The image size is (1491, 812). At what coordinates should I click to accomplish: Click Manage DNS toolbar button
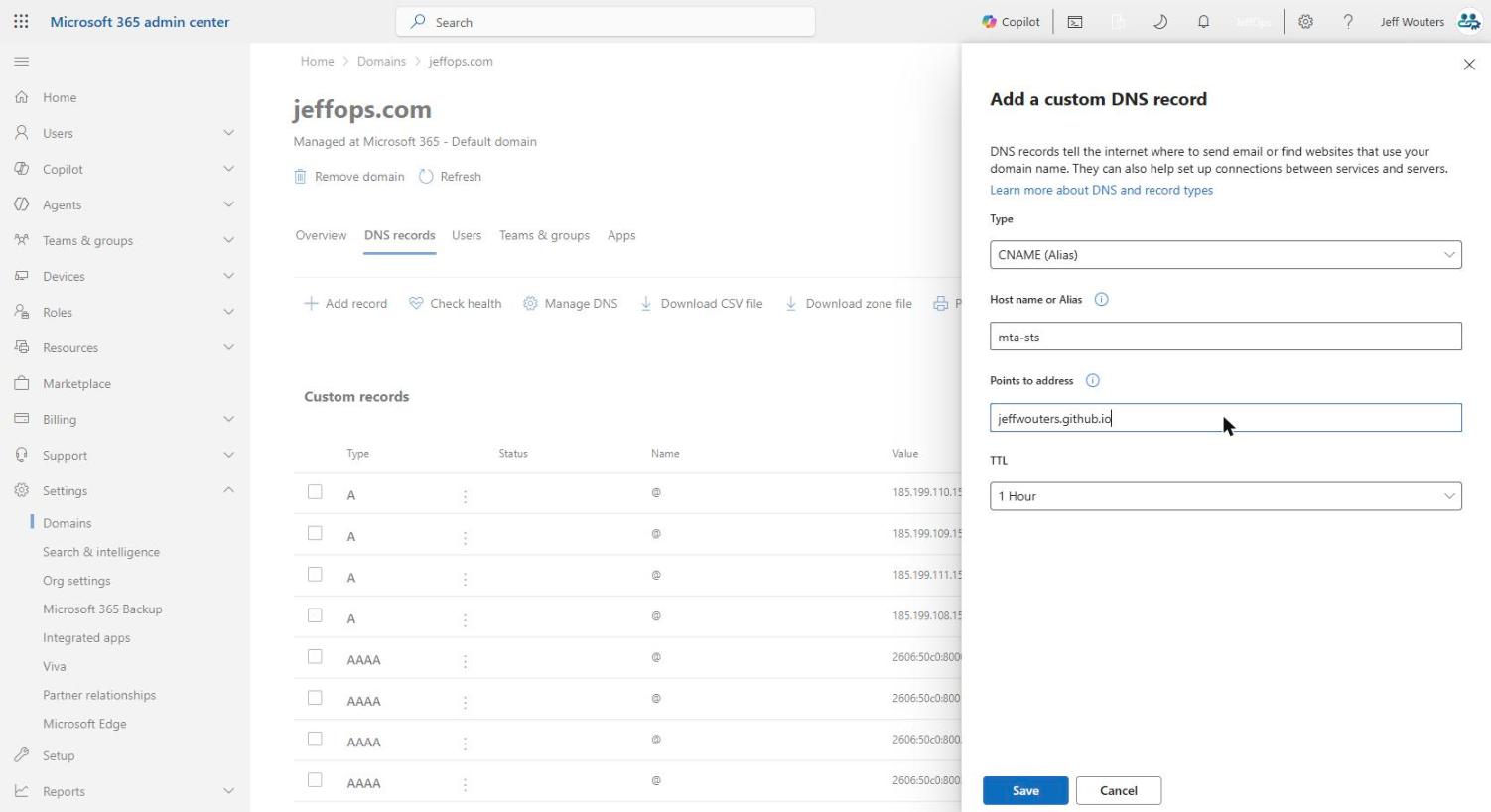point(570,304)
